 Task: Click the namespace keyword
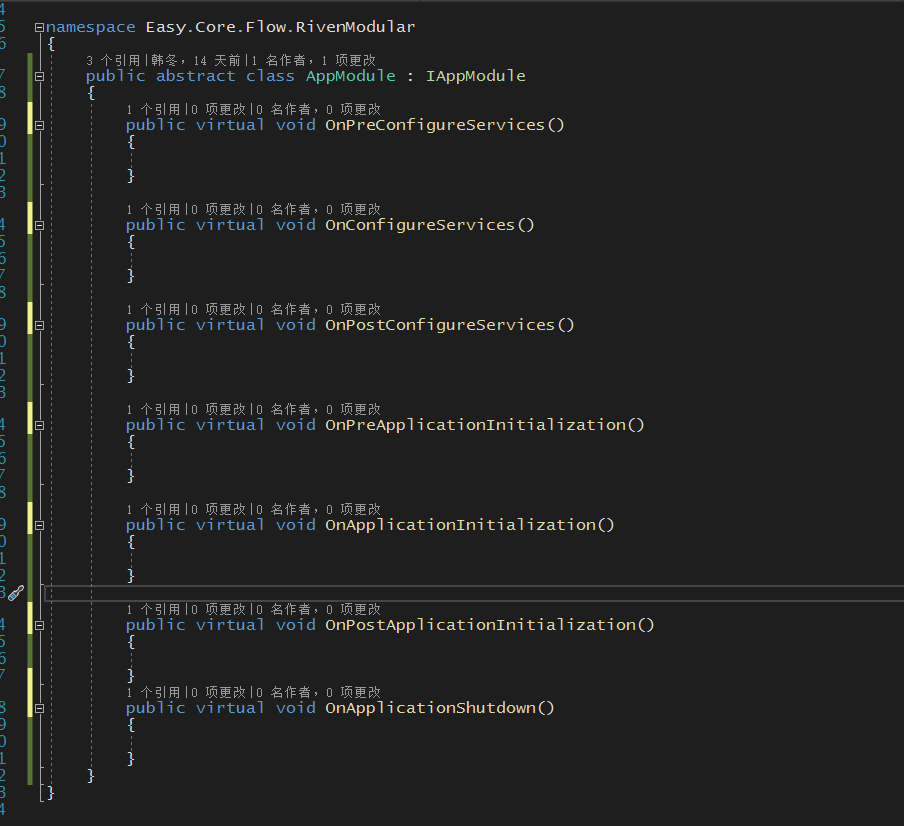91,27
